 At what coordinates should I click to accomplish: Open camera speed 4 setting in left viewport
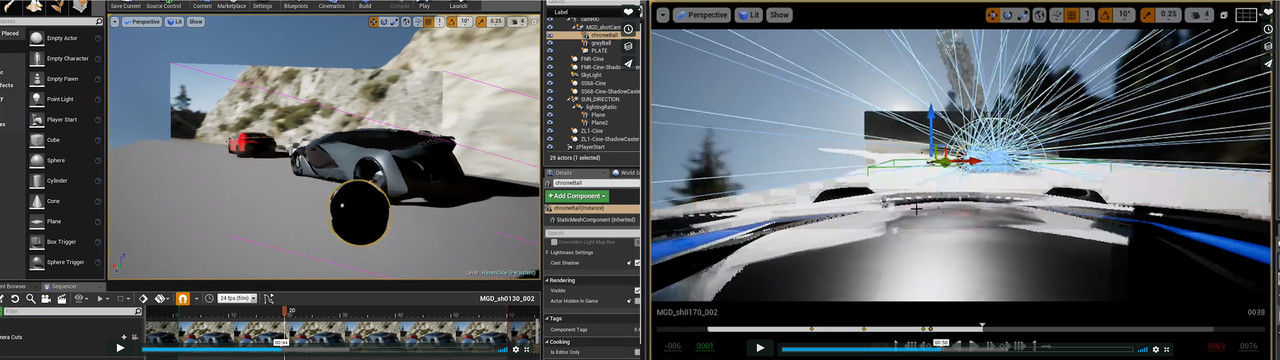pos(517,22)
